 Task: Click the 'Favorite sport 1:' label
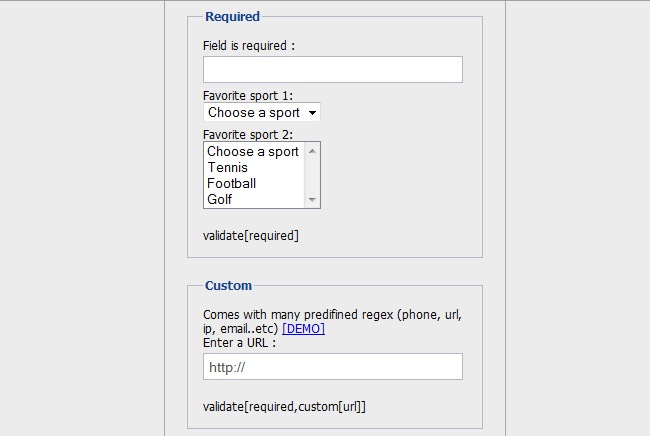pos(248,96)
